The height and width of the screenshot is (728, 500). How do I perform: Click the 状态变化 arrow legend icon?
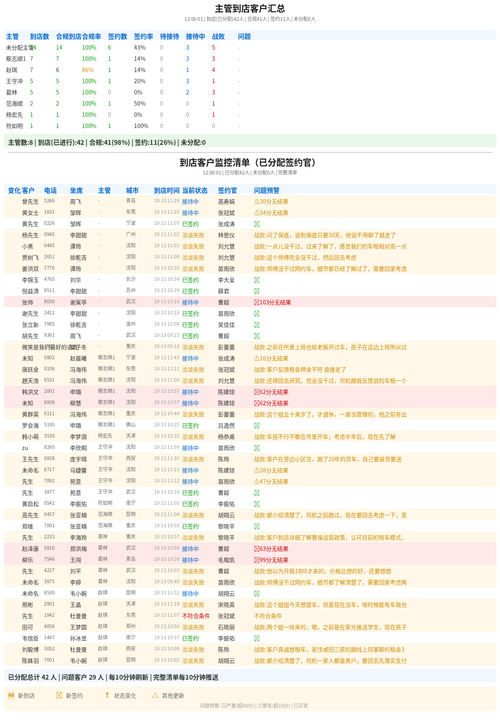coord(107,695)
